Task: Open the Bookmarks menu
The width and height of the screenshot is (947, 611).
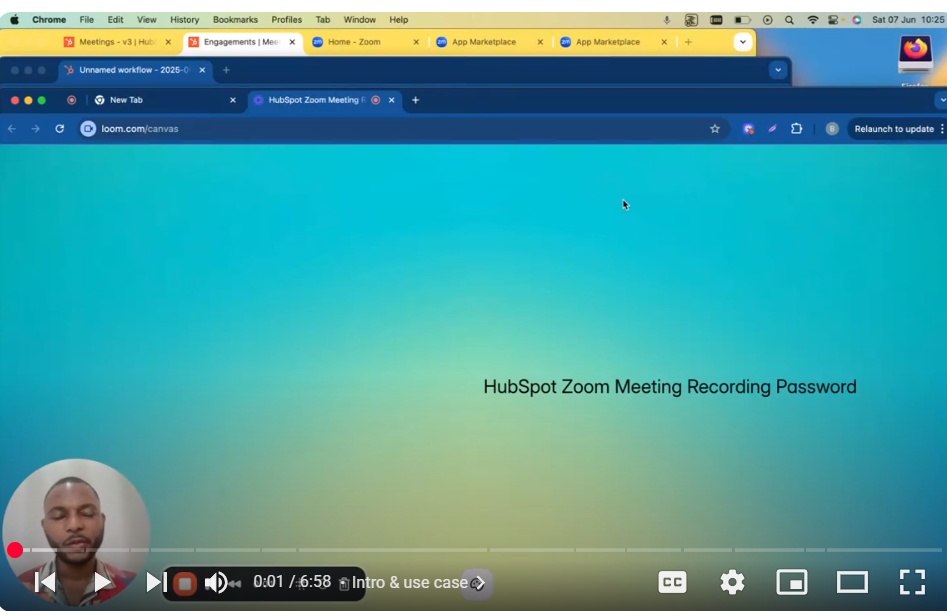Action: [x=235, y=19]
